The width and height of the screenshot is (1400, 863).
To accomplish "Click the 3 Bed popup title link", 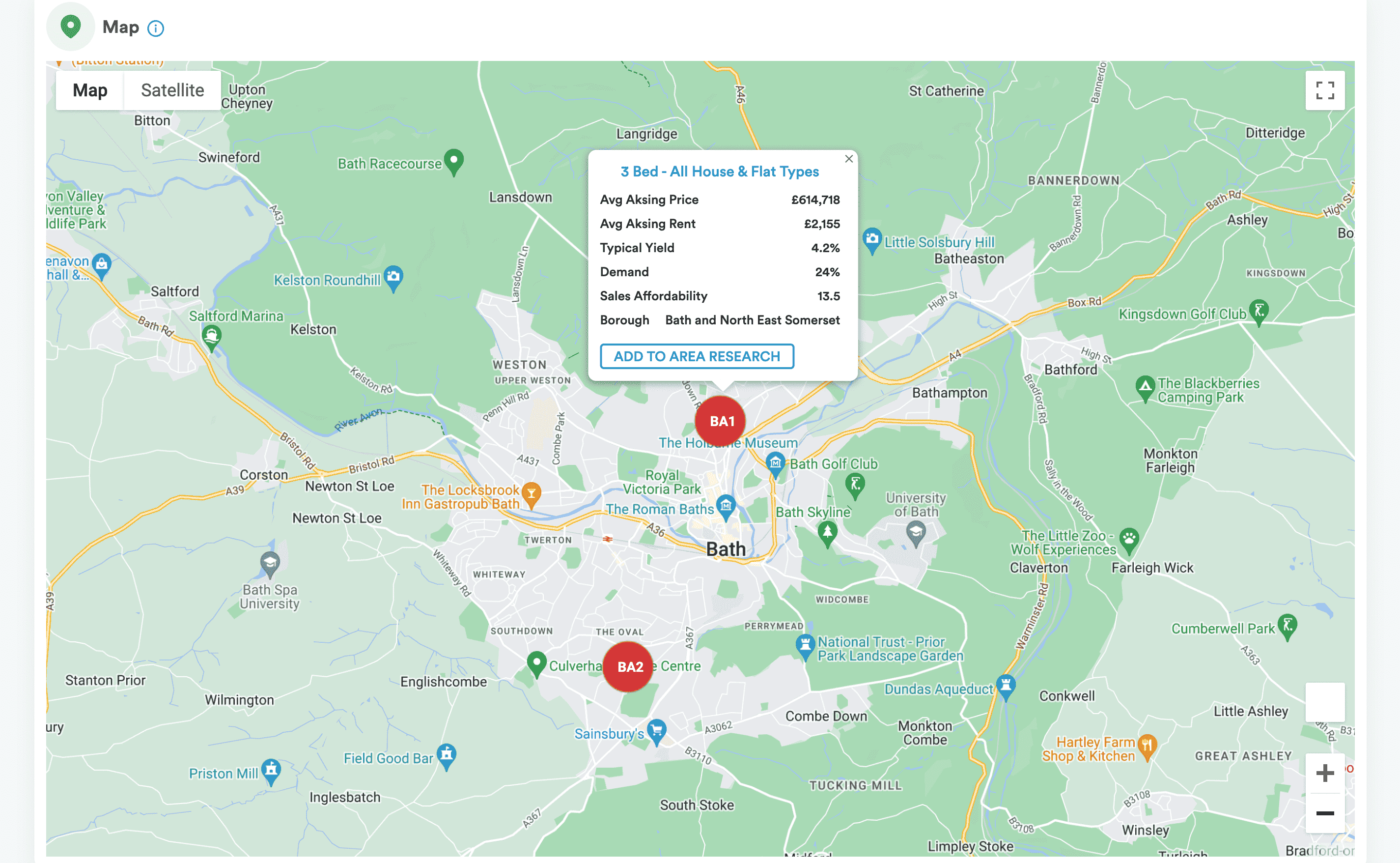I will [x=719, y=172].
